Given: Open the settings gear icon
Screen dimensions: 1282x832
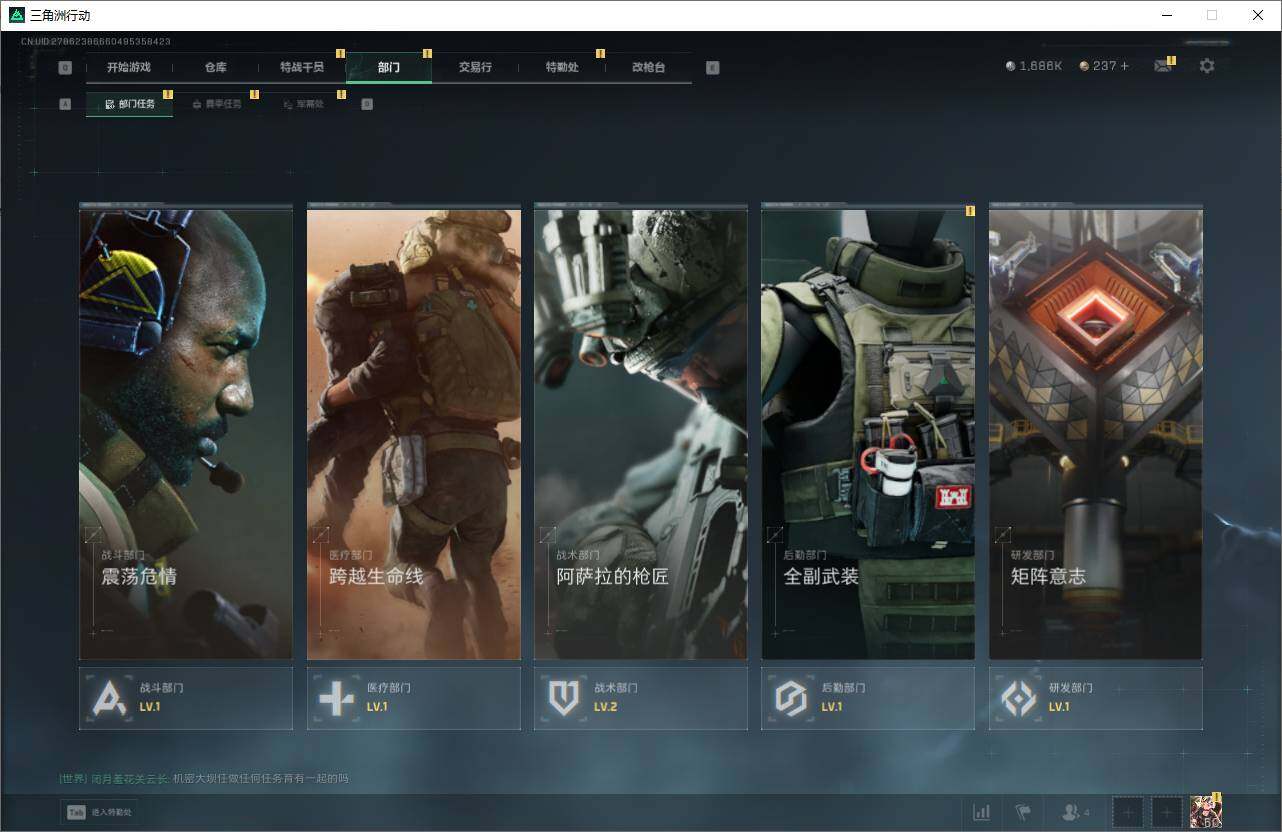Looking at the screenshot, I should coord(1207,66).
